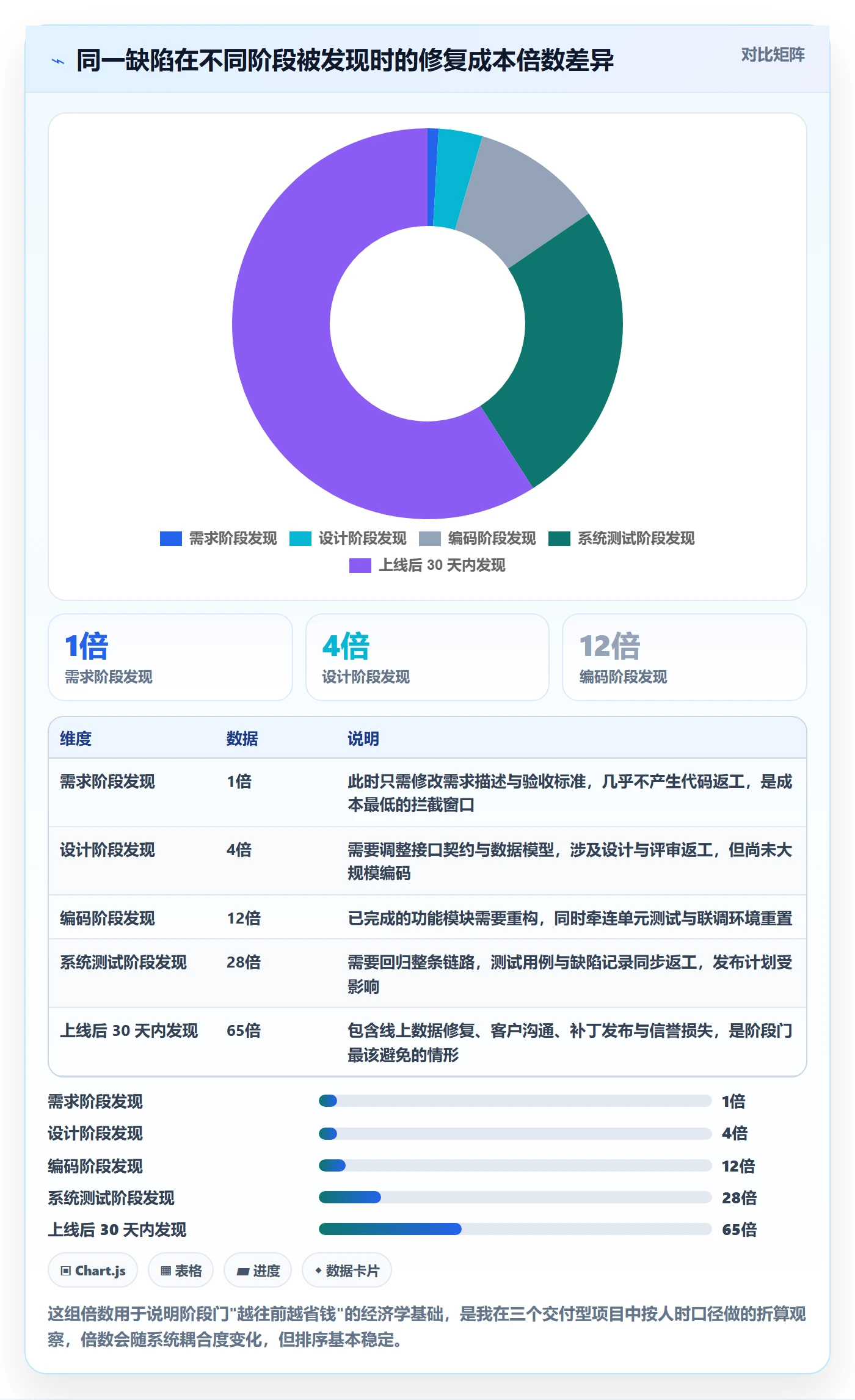Toggle the green 系统测试阶段发现 legend swatch
Viewport: 855px width, 1400px height.
(559, 539)
